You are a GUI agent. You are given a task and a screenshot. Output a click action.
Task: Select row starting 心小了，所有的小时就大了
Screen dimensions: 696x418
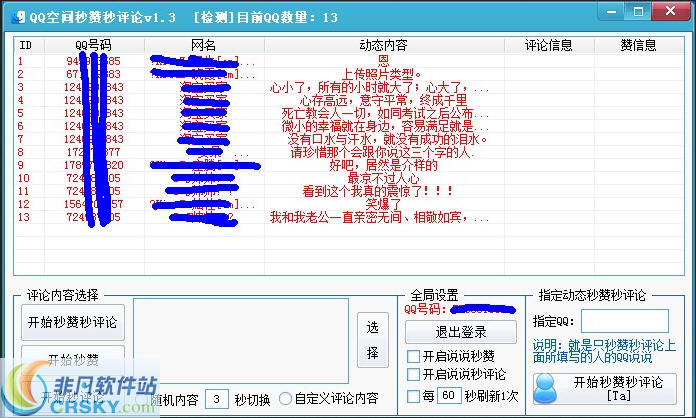click(x=349, y=87)
